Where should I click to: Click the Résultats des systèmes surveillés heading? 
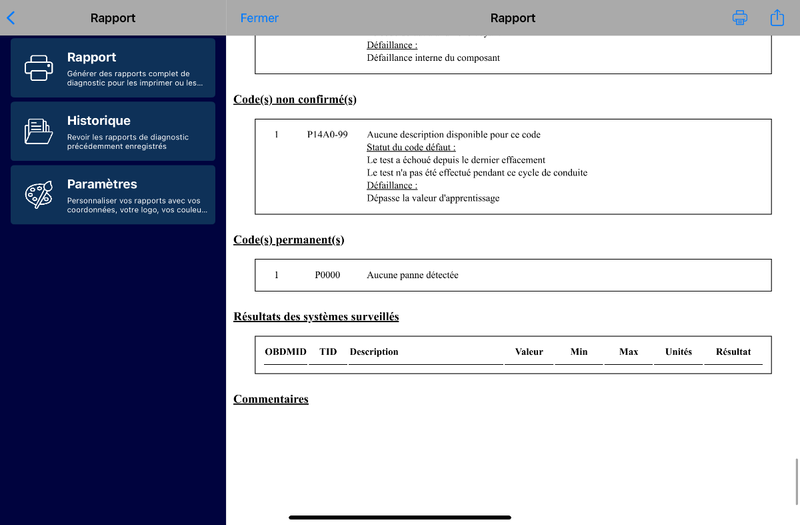point(316,316)
